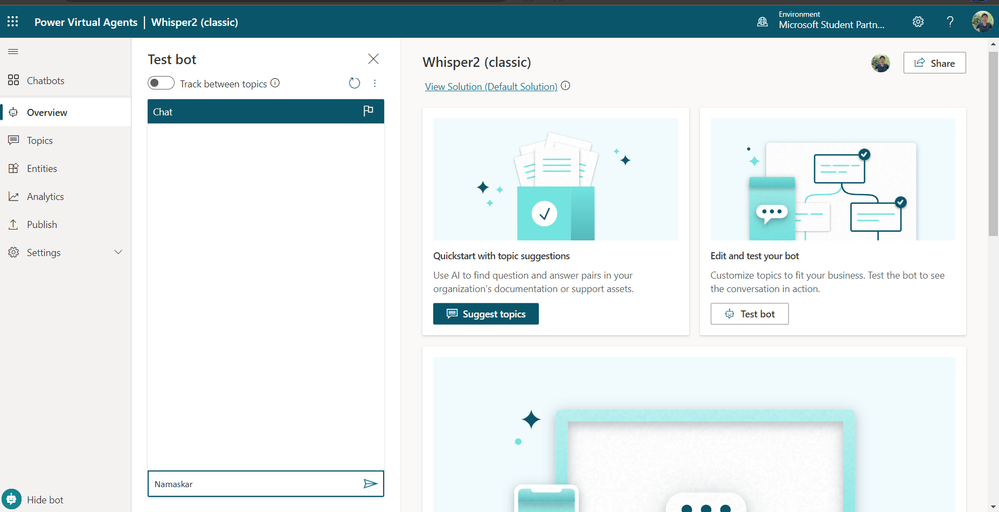Toggle Track between topics switch
The width and height of the screenshot is (999, 512).
pyautogui.click(x=161, y=83)
